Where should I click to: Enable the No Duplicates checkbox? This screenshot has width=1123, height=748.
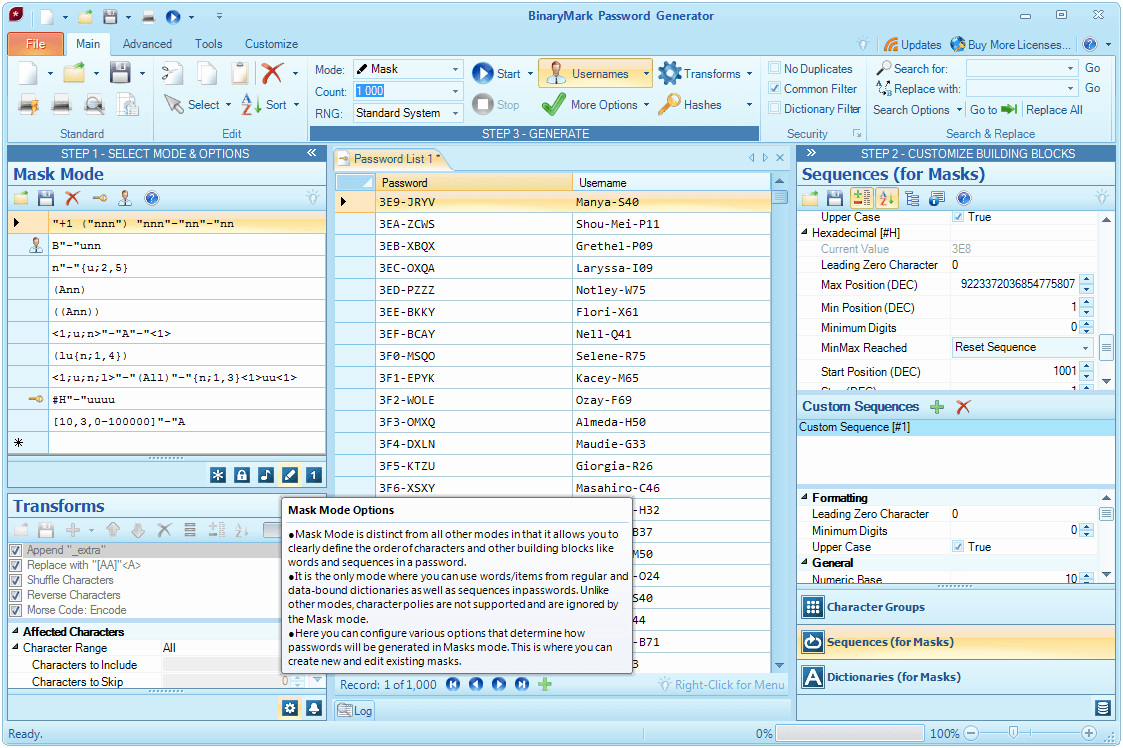point(774,68)
